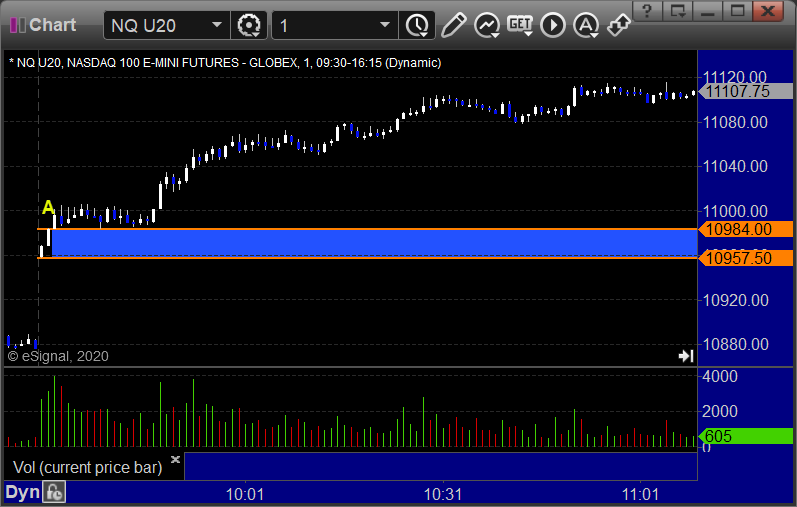Screen dimensions: 797x507
Task: Select the 10984.00 orange price label
Action: [745, 229]
